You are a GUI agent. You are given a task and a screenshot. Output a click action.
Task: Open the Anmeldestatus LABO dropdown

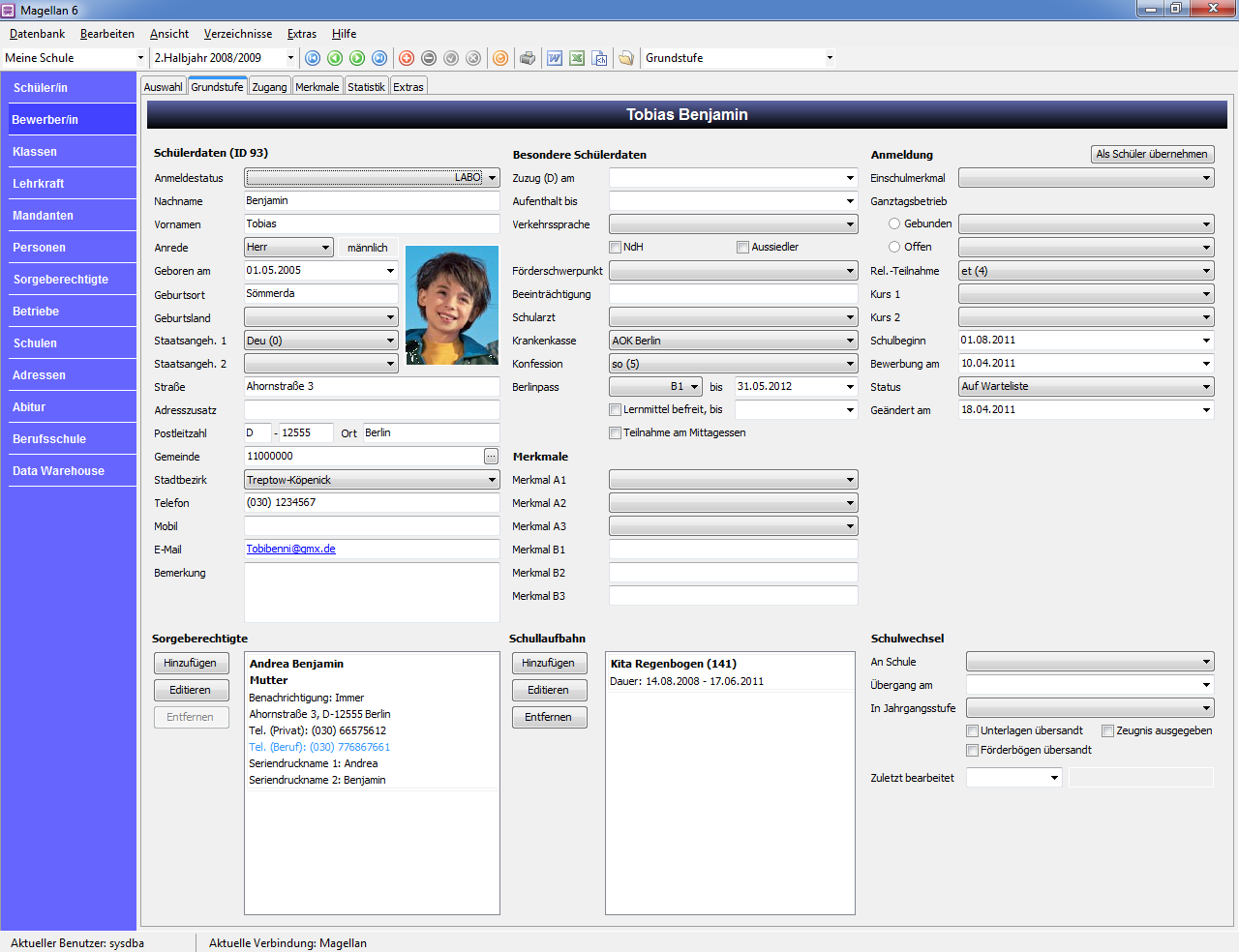pos(492,178)
